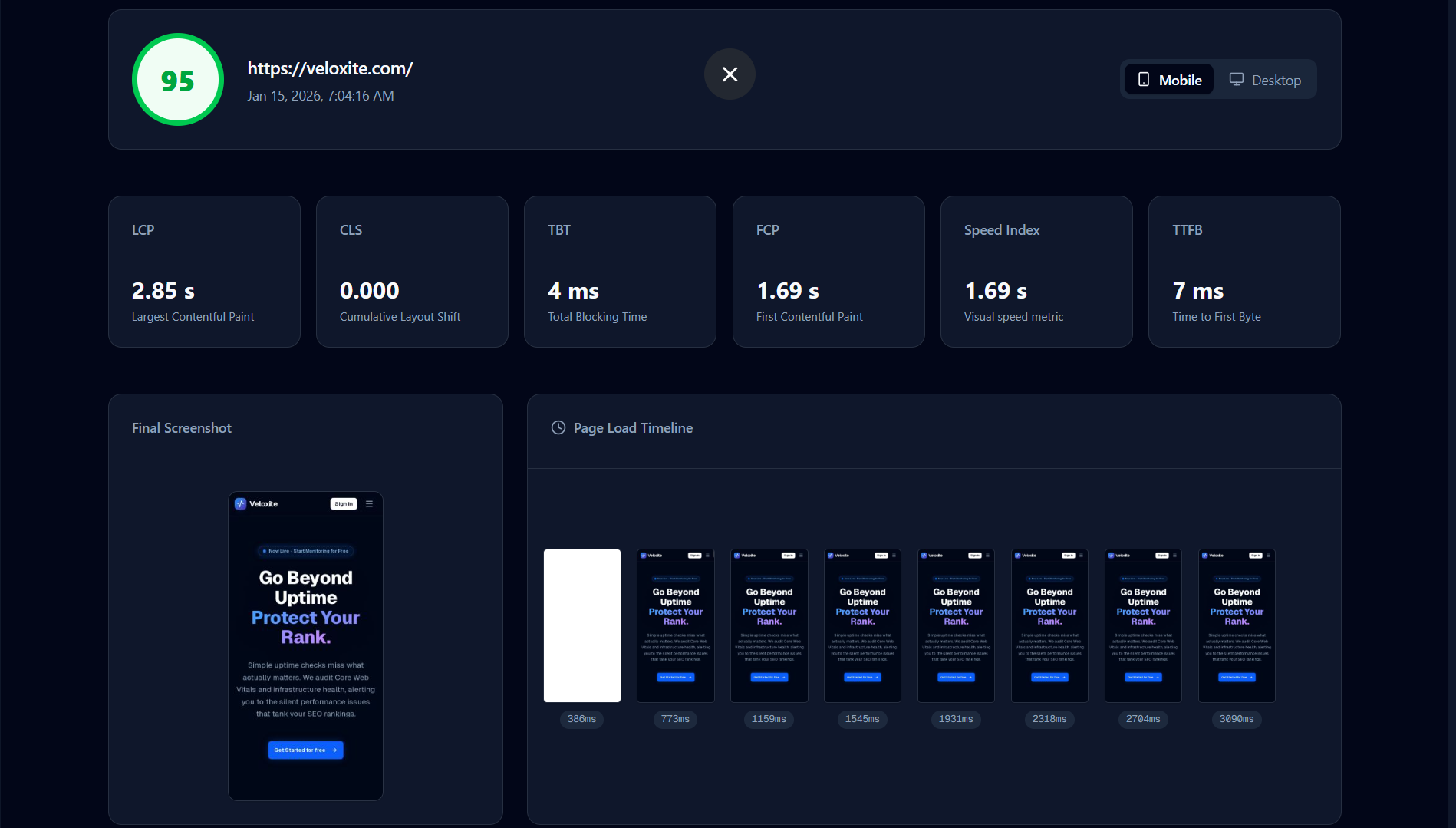The image size is (1456, 828).
Task: Click the mobile phone icon on the Mobile tab
Action: pyautogui.click(x=1144, y=79)
